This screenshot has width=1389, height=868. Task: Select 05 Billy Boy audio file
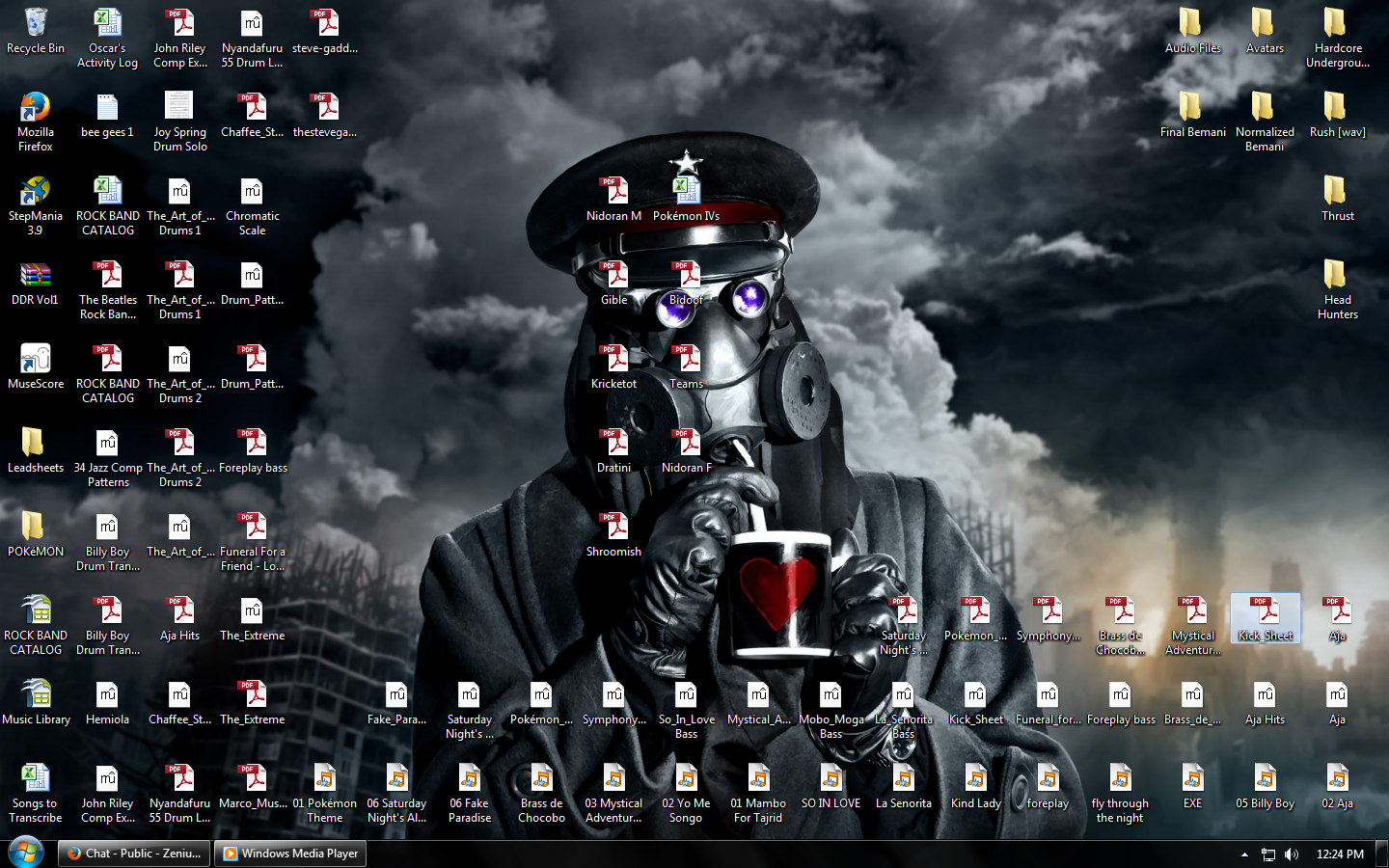(x=1265, y=787)
